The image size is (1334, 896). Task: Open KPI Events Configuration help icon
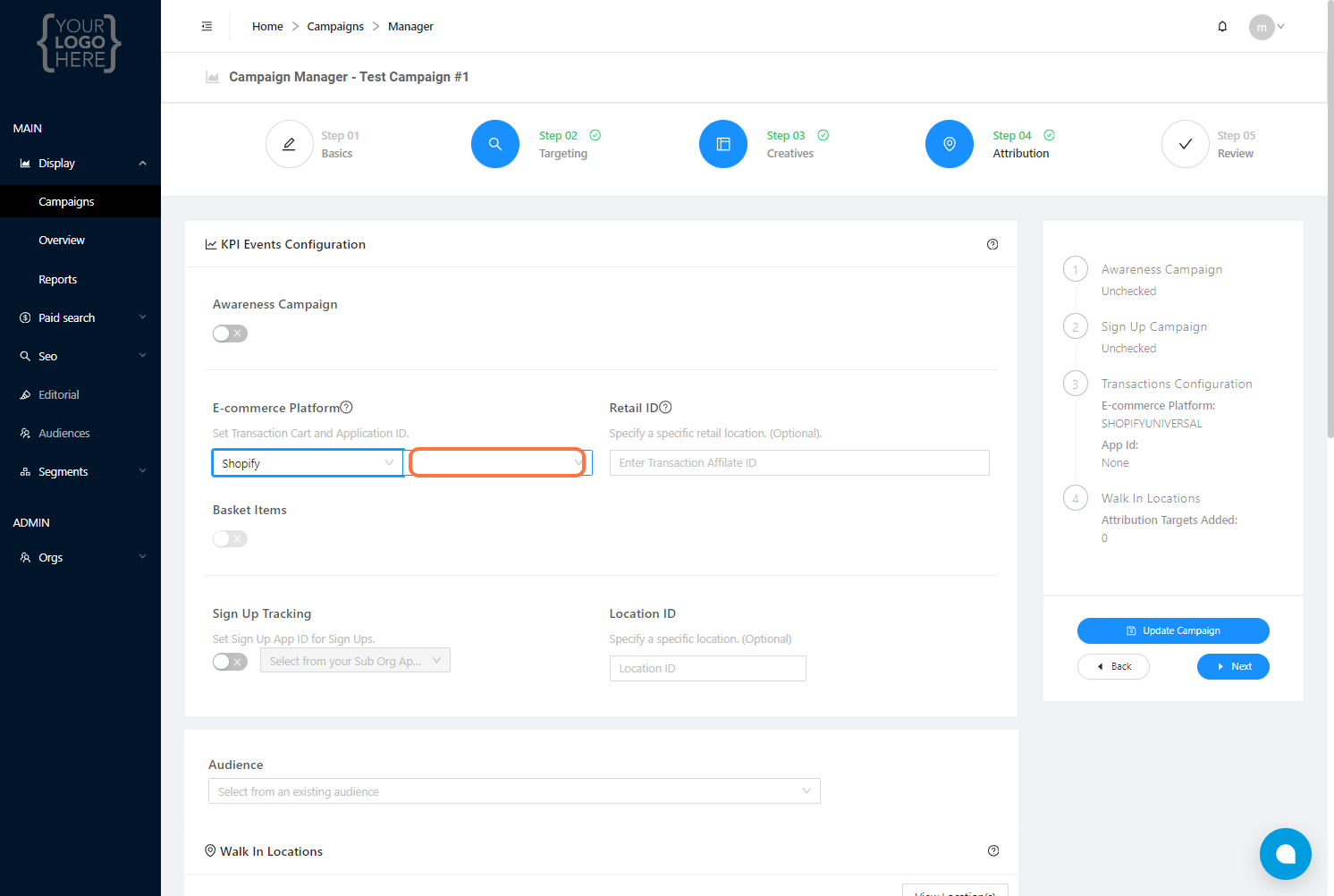(x=992, y=244)
